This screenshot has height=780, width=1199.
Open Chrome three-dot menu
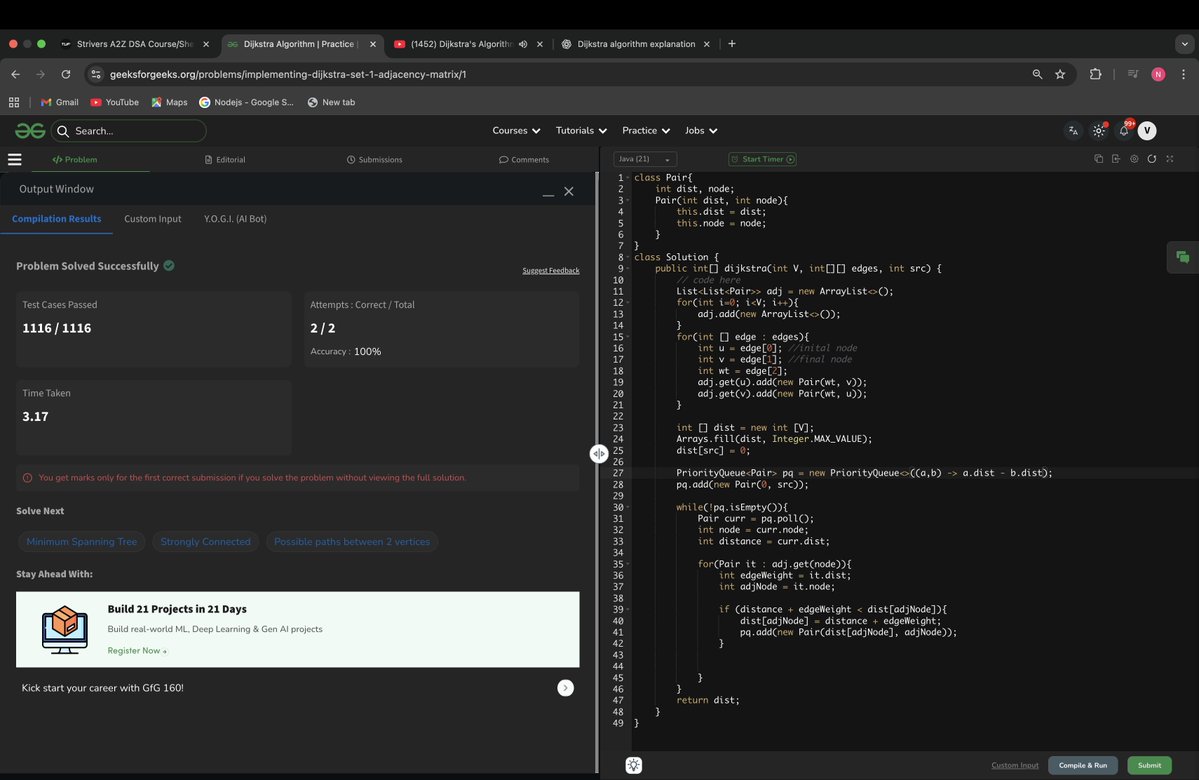(x=1183, y=74)
